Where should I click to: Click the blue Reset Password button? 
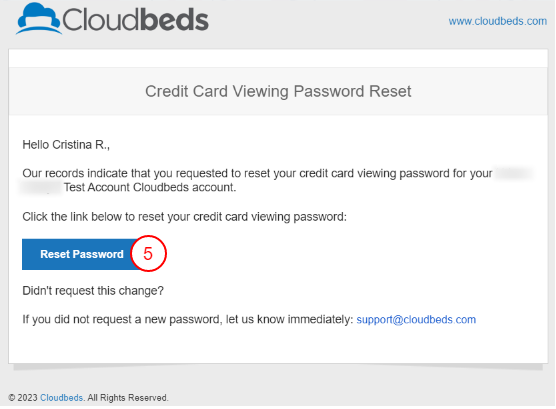82,254
